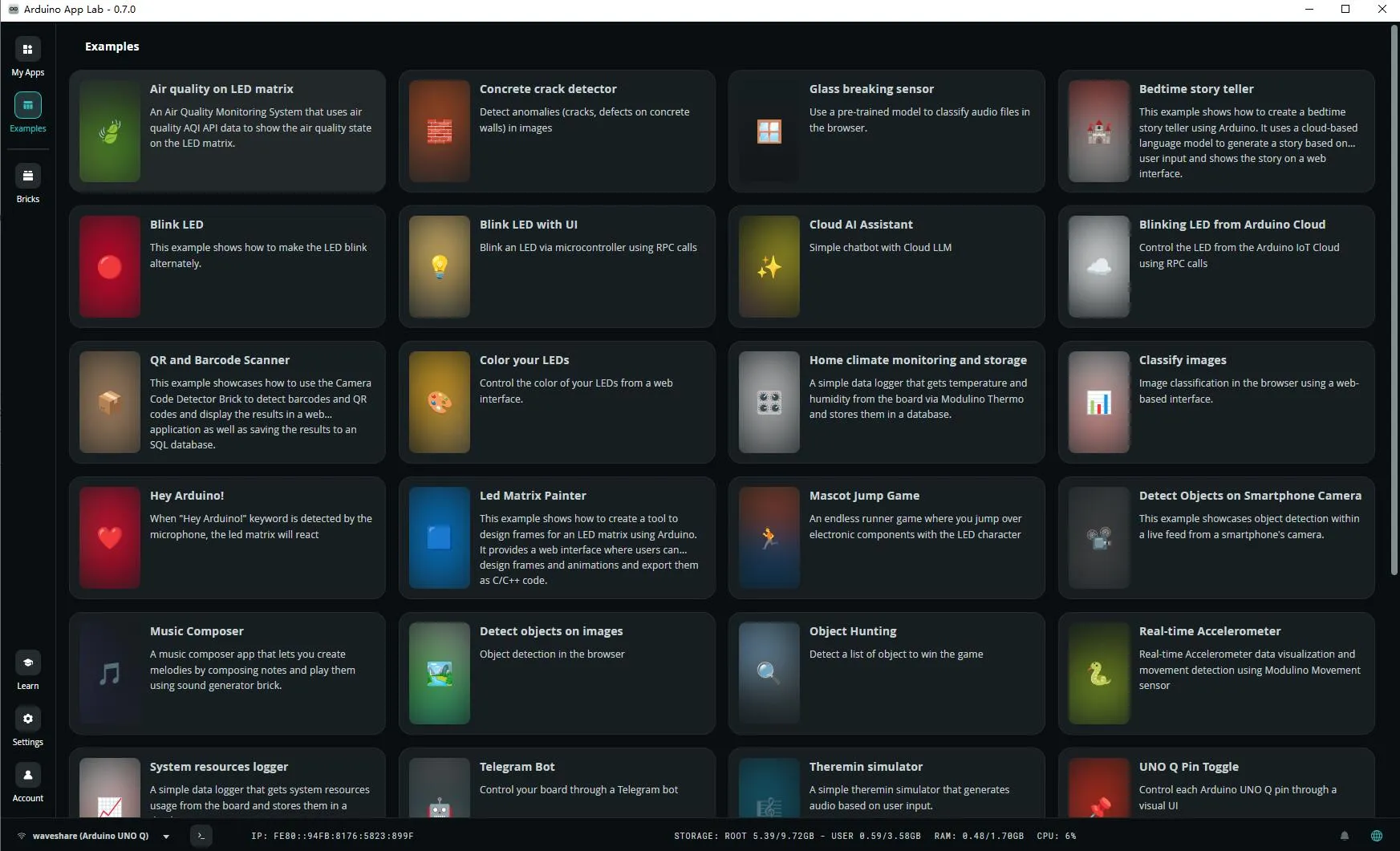Open the Glass breaking sensor example title
The width and height of the screenshot is (1400, 851).
click(871, 89)
